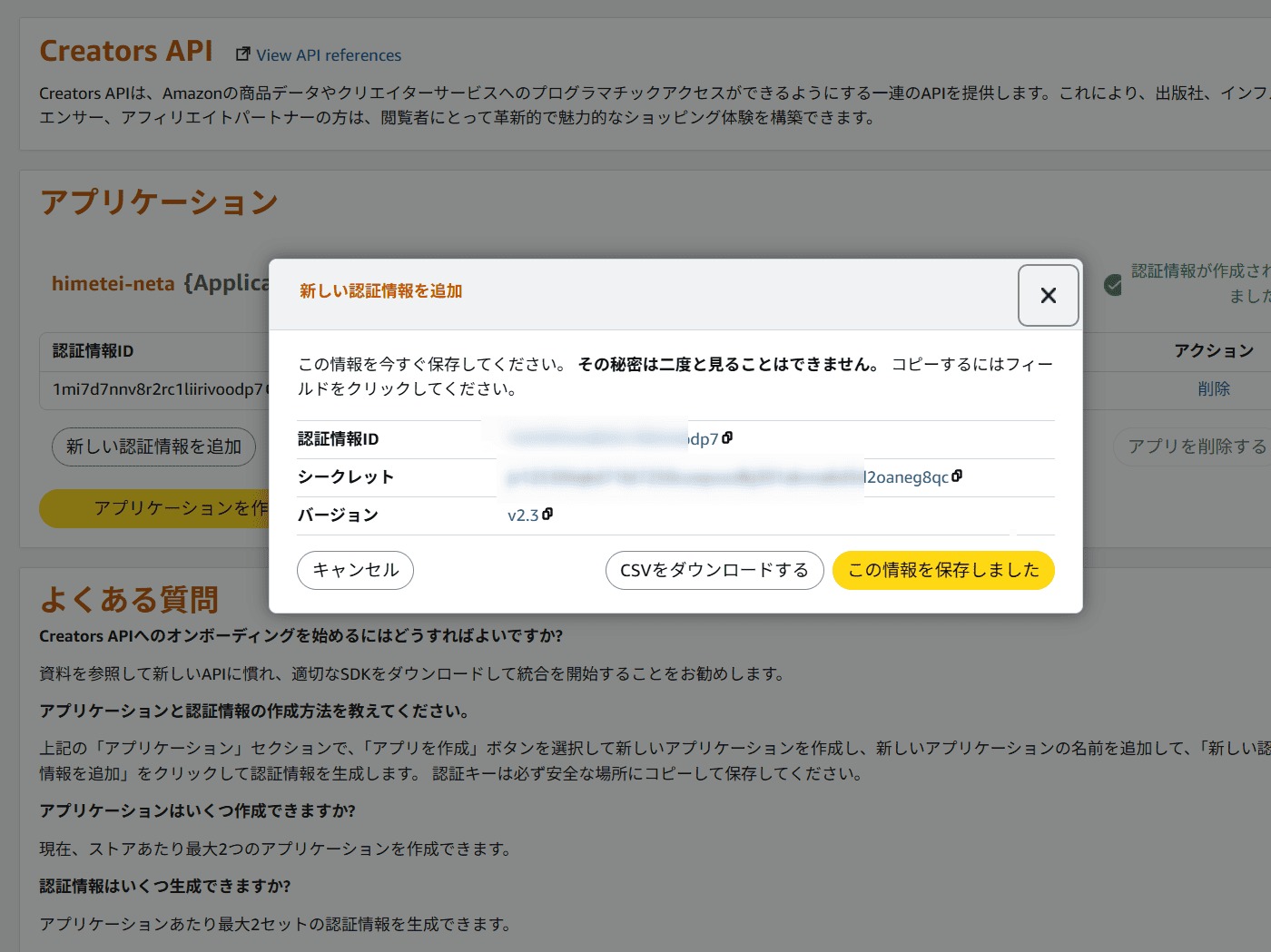This screenshot has width=1271, height=952.
Task: Download credentials via CSVをダウンロードする
Action: (714, 570)
